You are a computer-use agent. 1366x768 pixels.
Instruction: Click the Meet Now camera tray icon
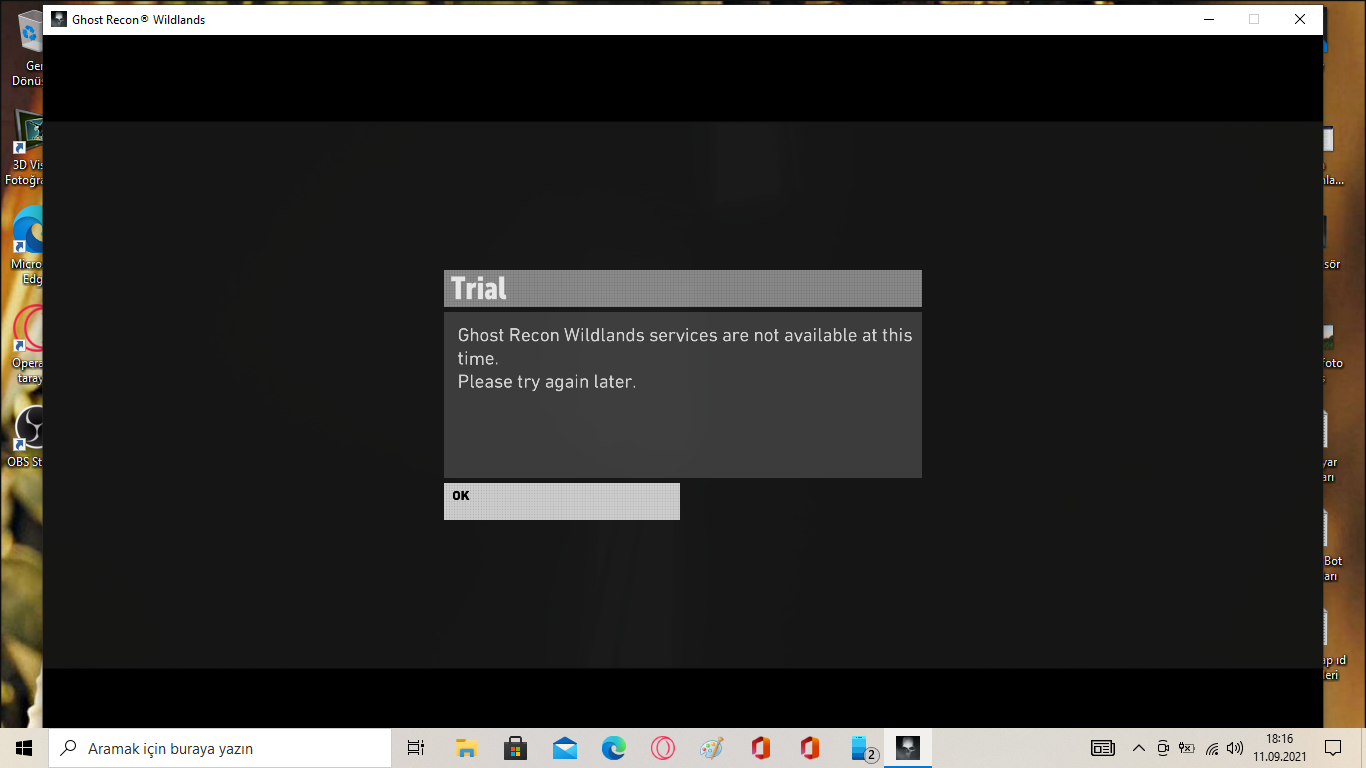[x=1163, y=748]
